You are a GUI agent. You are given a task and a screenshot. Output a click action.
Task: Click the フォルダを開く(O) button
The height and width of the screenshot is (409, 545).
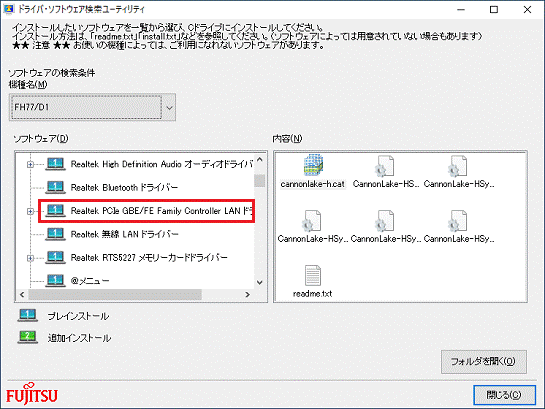[x=484, y=362]
